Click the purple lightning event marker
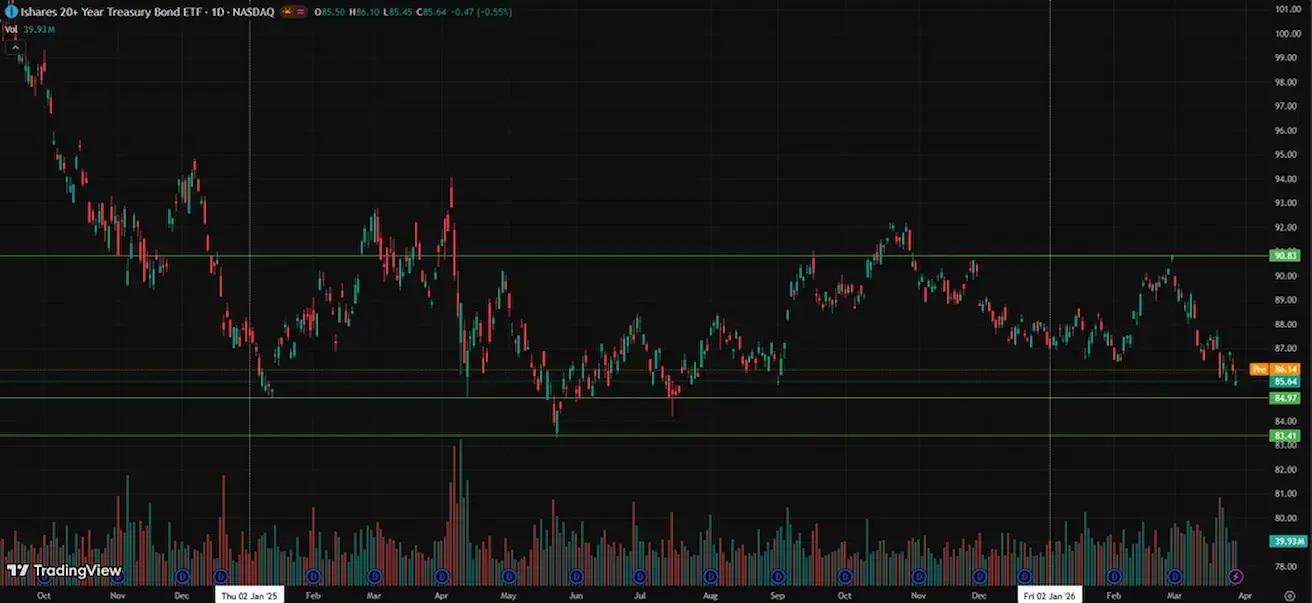The height and width of the screenshot is (603, 1312). coord(1236,576)
